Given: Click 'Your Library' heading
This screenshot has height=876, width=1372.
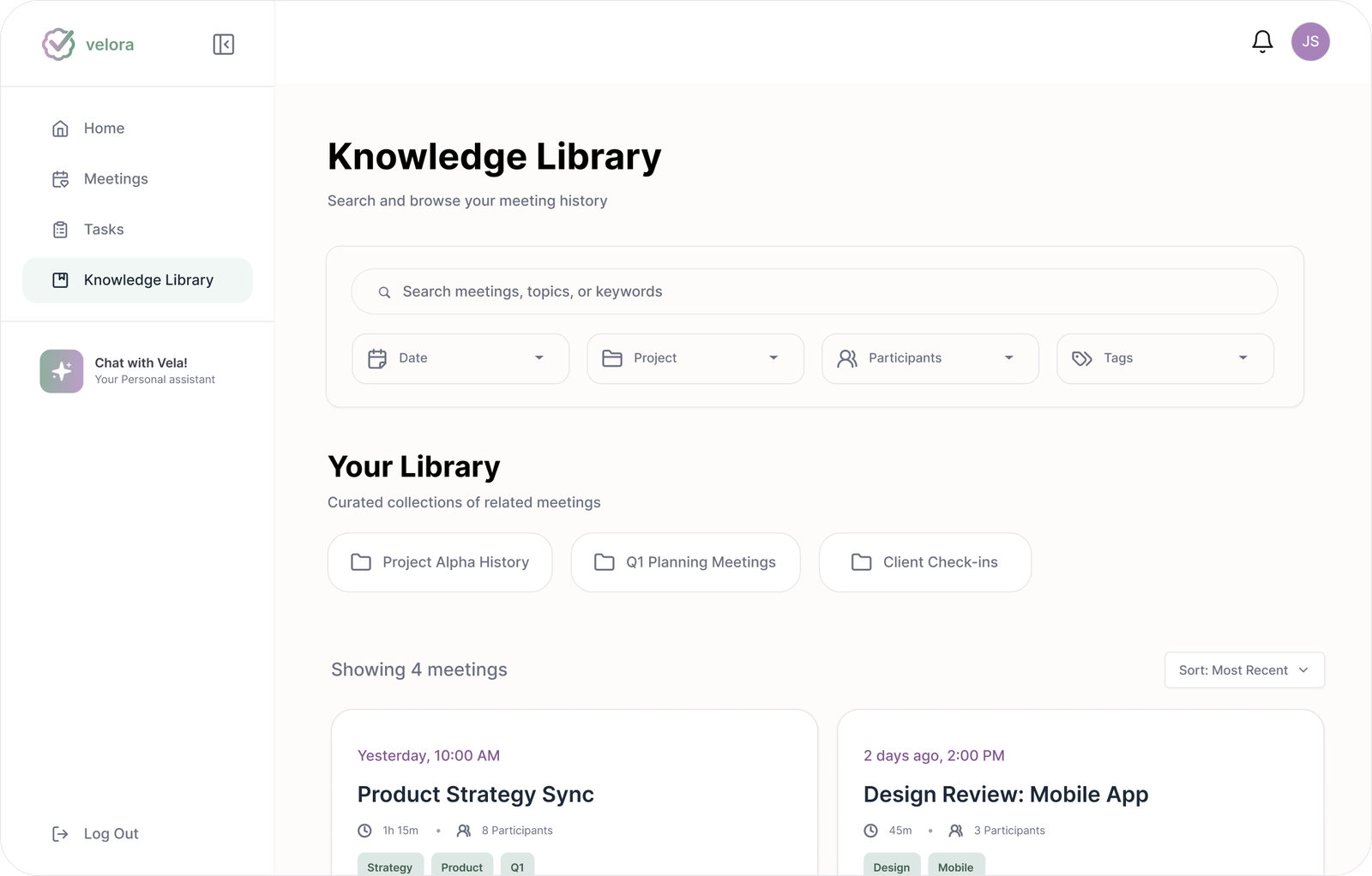Looking at the screenshot, I should coord(414,467).
